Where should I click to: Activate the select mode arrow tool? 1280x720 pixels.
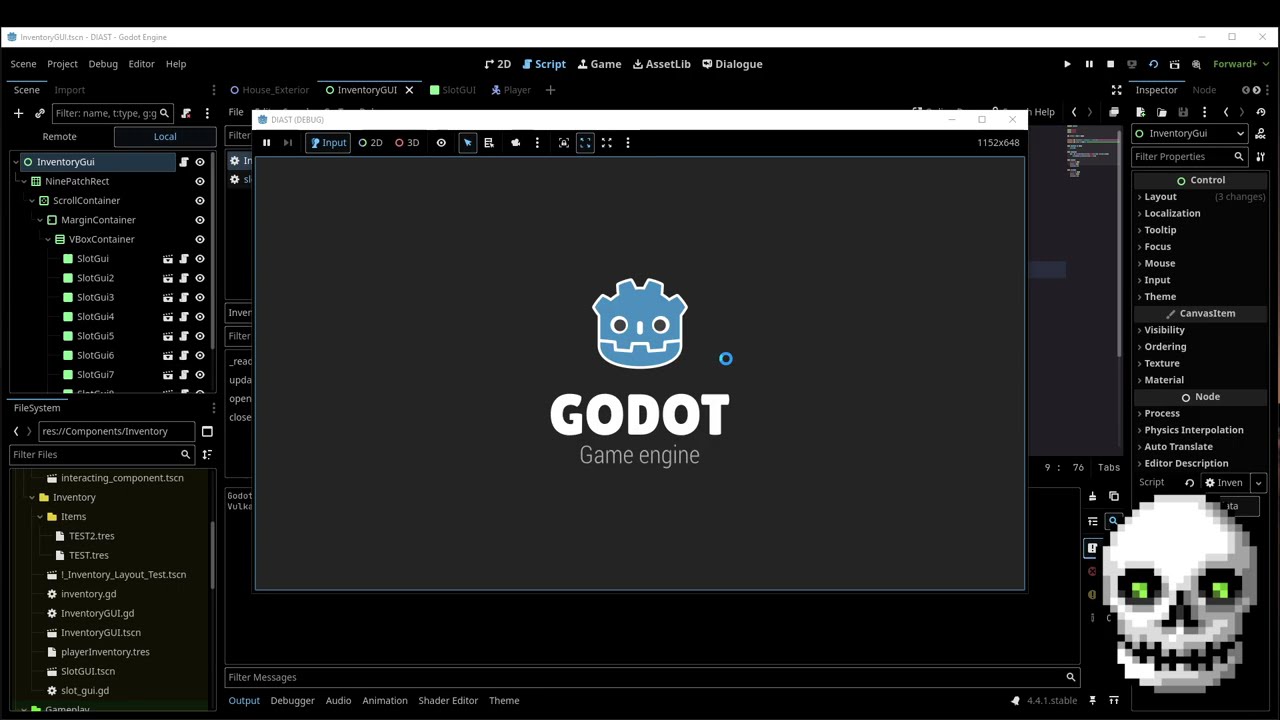467,143
